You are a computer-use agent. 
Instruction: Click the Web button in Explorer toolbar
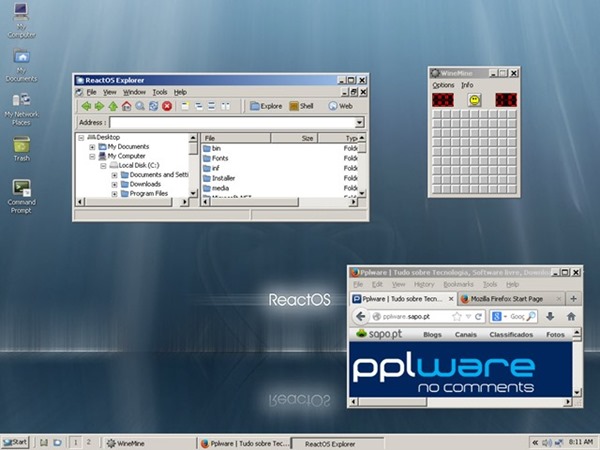(341, 106)
